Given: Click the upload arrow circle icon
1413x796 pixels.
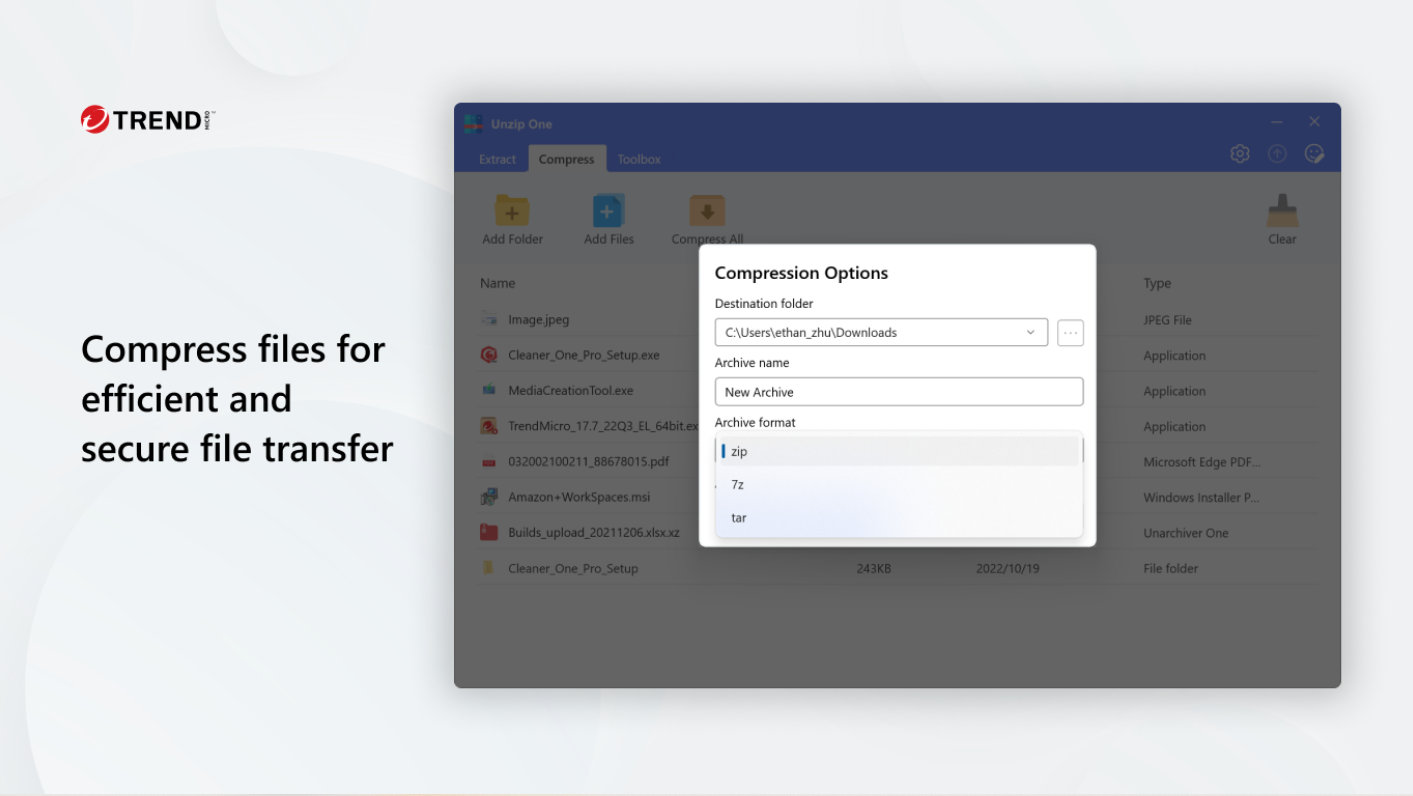Looking at the screenshot, I should point(1277,154).
